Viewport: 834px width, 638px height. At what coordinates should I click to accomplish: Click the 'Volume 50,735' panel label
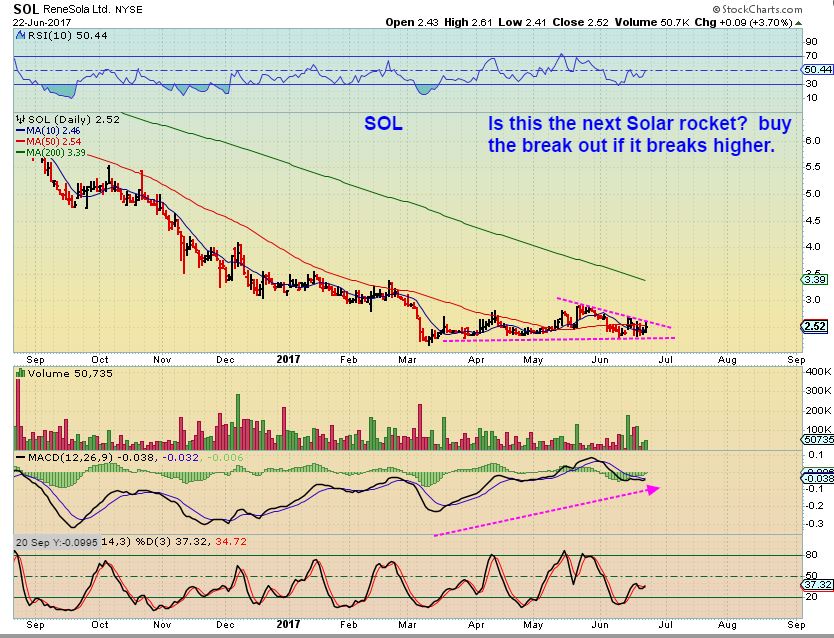(x=70, y=373)
